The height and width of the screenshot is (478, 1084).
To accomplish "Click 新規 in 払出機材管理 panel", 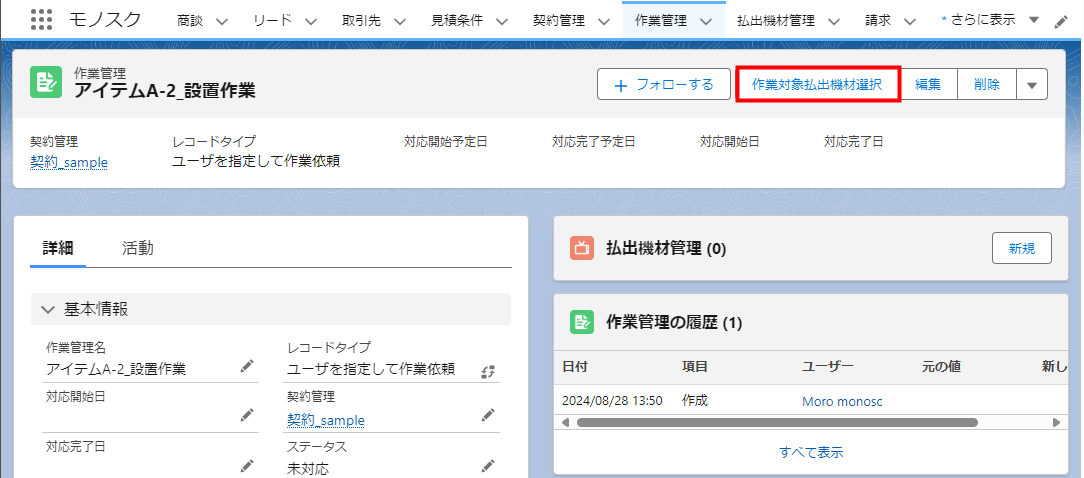I will click(x=1021, y=248).
